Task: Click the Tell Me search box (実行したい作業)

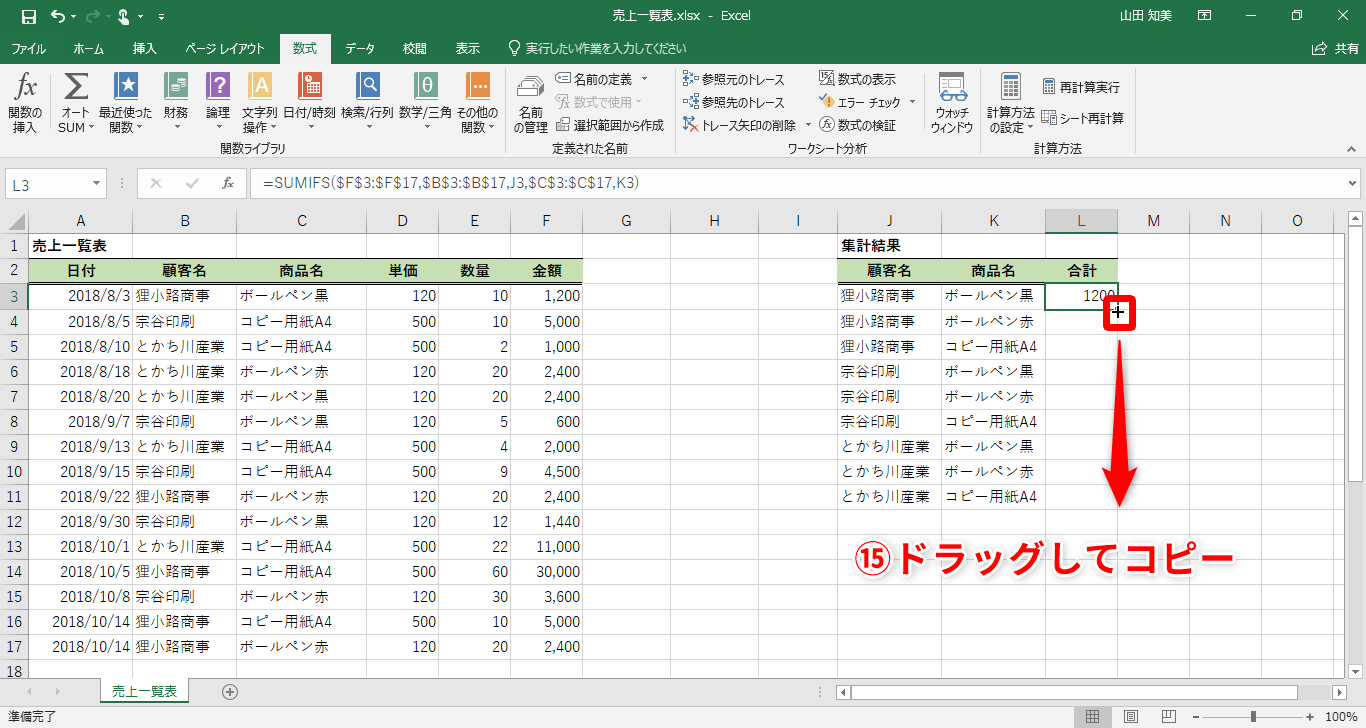Action: pyautogui.click(x=597, y=48)
